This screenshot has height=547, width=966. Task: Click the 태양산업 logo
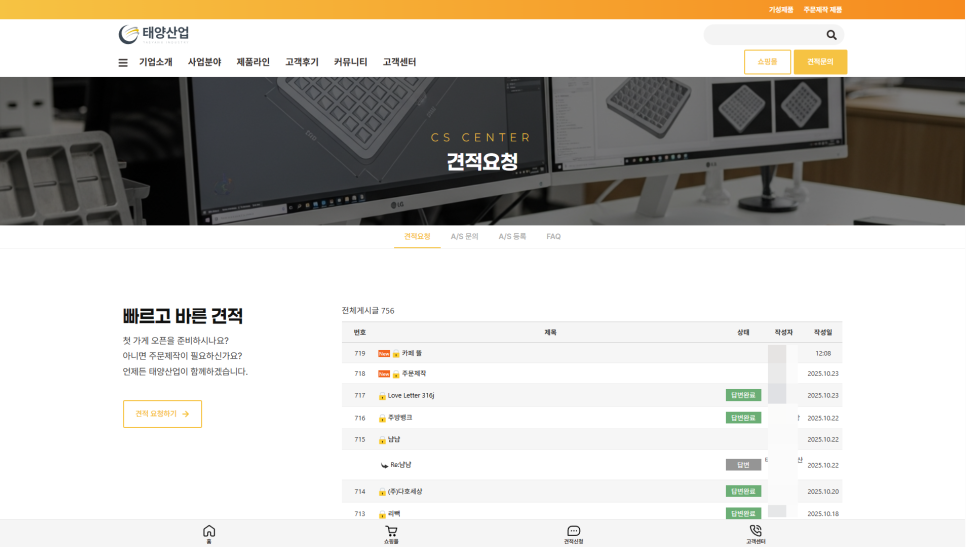tap(154, 34)
